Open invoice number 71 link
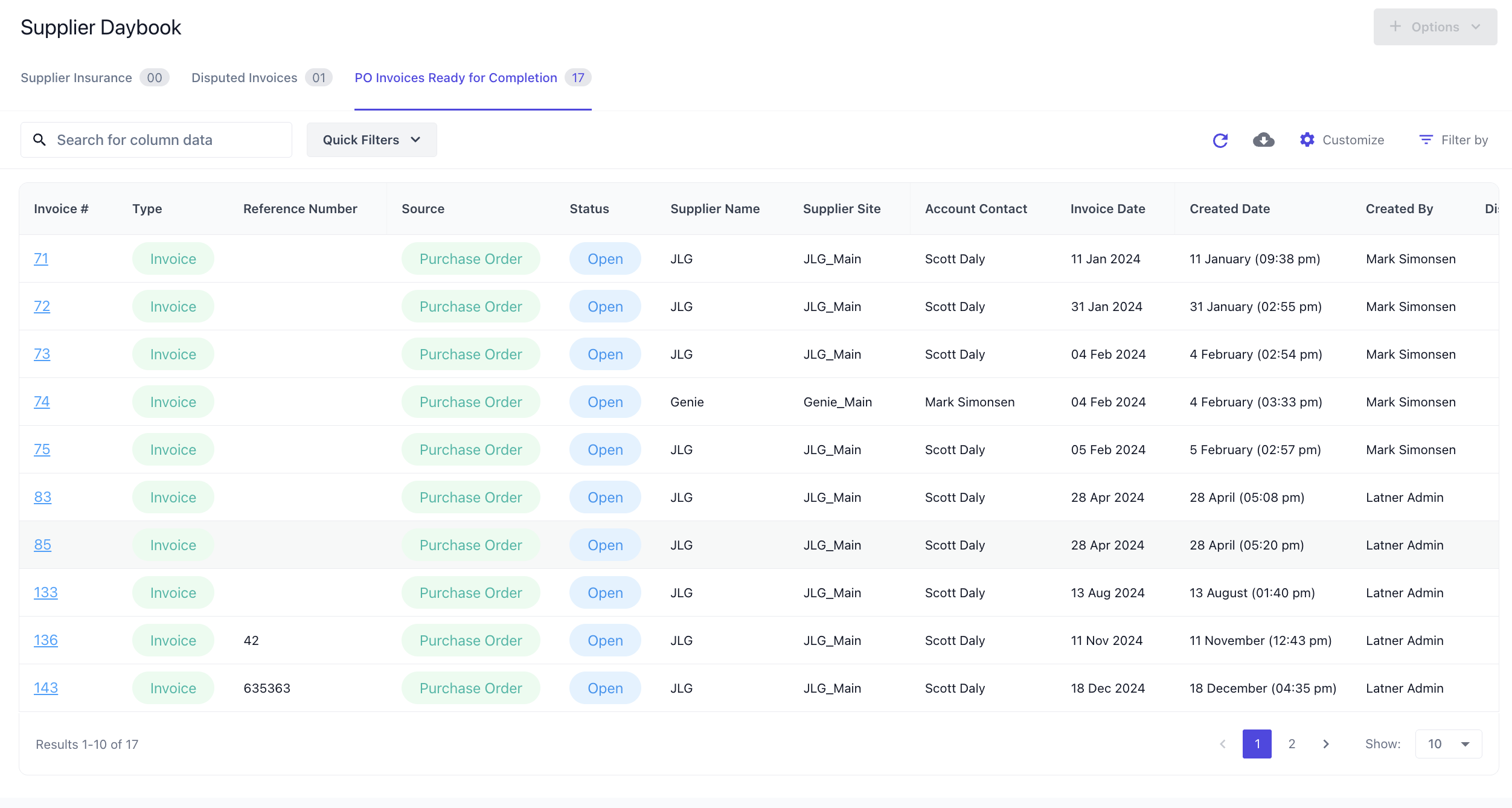The width and height of the screenshot is (1512, 808). click(41, 258)
